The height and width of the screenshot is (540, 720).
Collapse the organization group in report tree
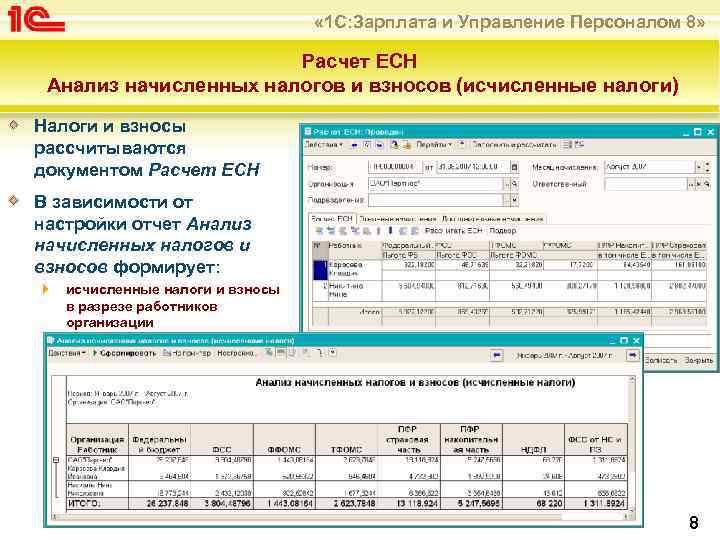pyautogui.click(x=56, y=460)
